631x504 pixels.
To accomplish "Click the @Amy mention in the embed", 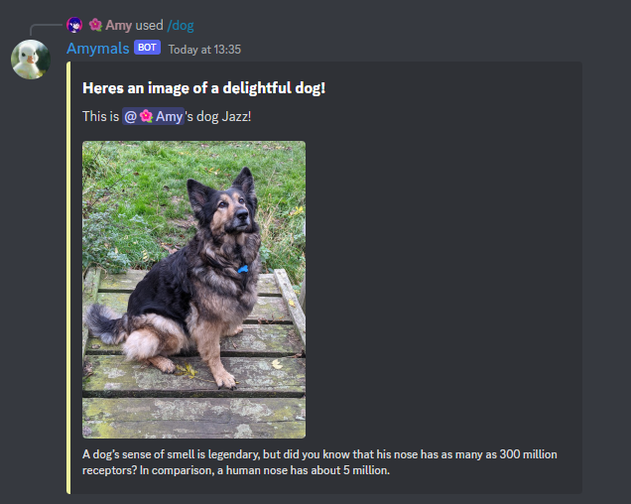I will pos(153,116).
